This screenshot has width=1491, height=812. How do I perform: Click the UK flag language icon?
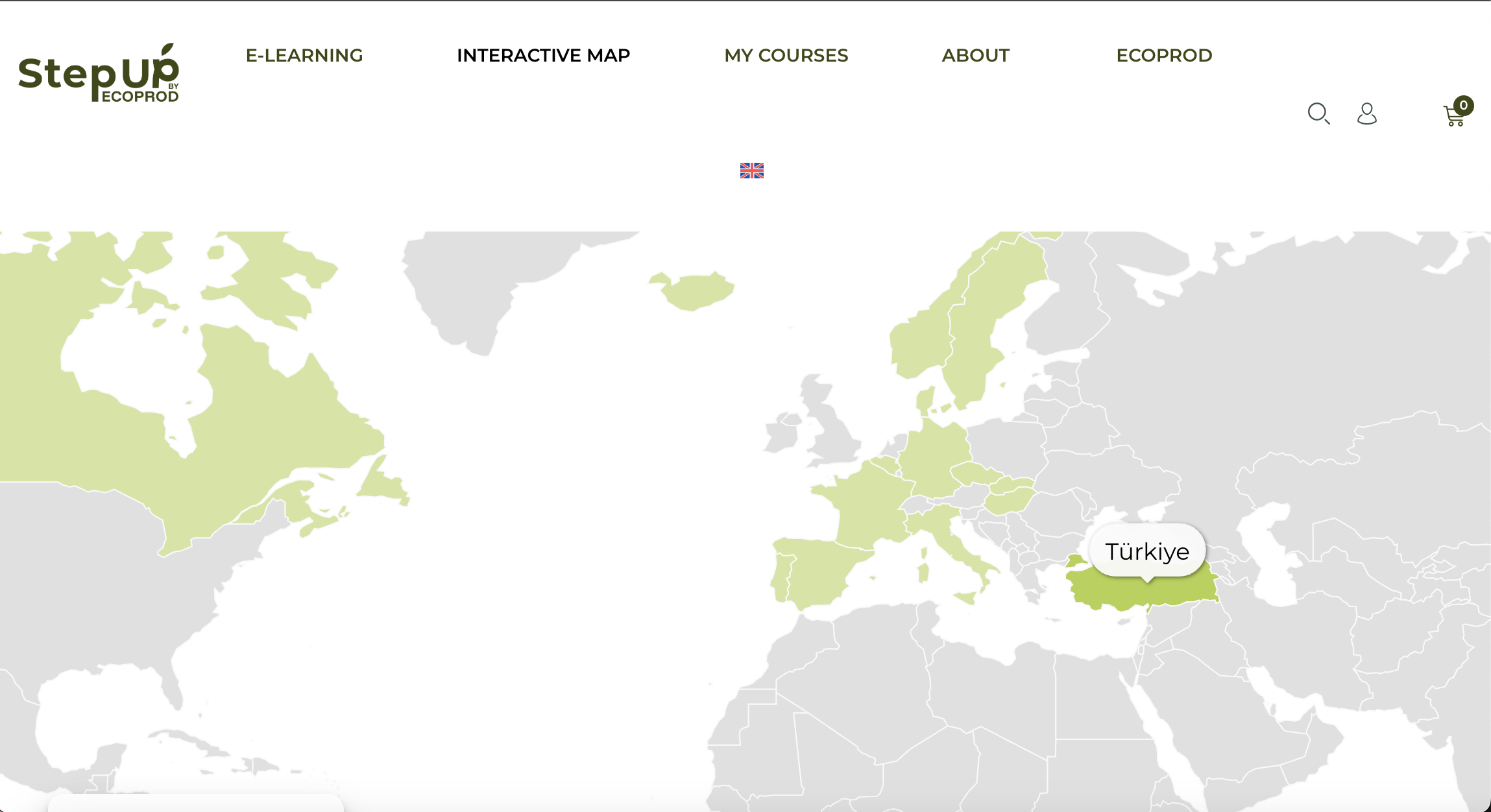752,171
